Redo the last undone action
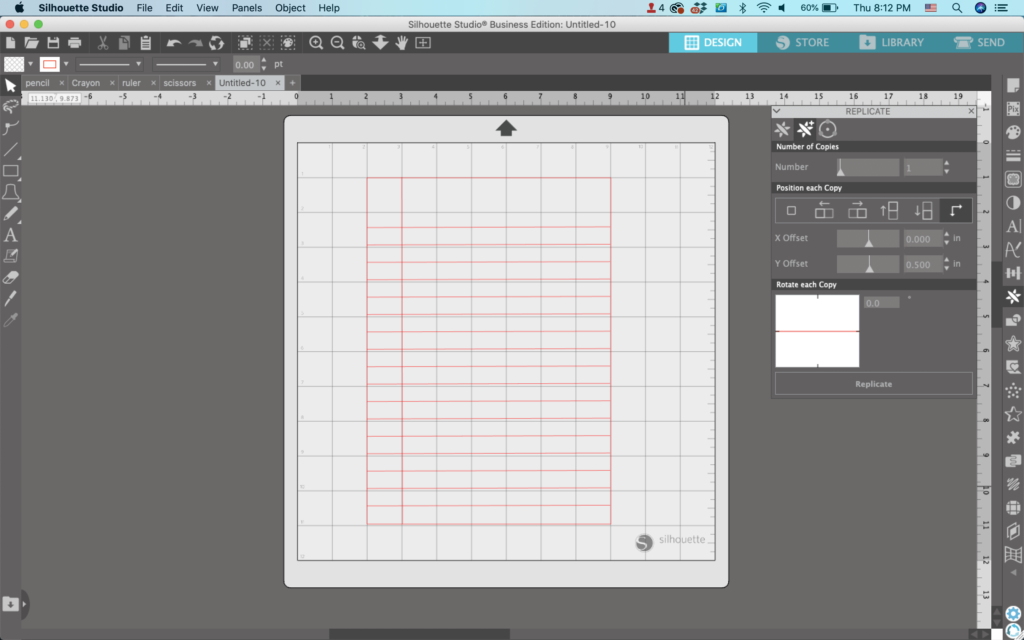The height and width of the screenshot is (640, 1024). coord(195,43)
